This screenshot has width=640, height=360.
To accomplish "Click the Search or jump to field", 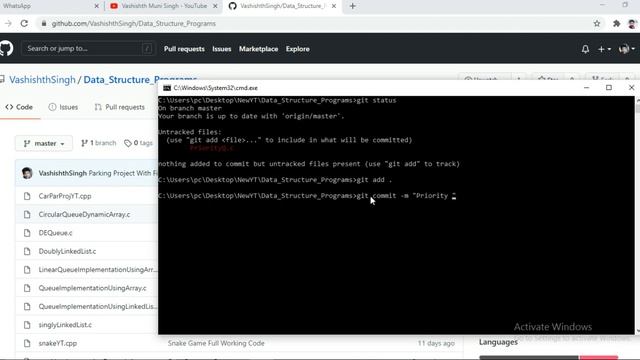I will tap(88, 49).
